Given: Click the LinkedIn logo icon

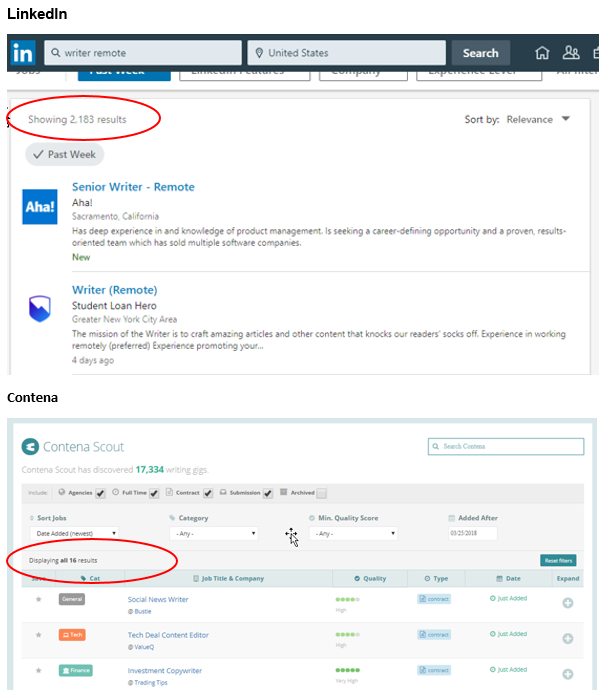Looking at the screenshot, I should [23, 53].
